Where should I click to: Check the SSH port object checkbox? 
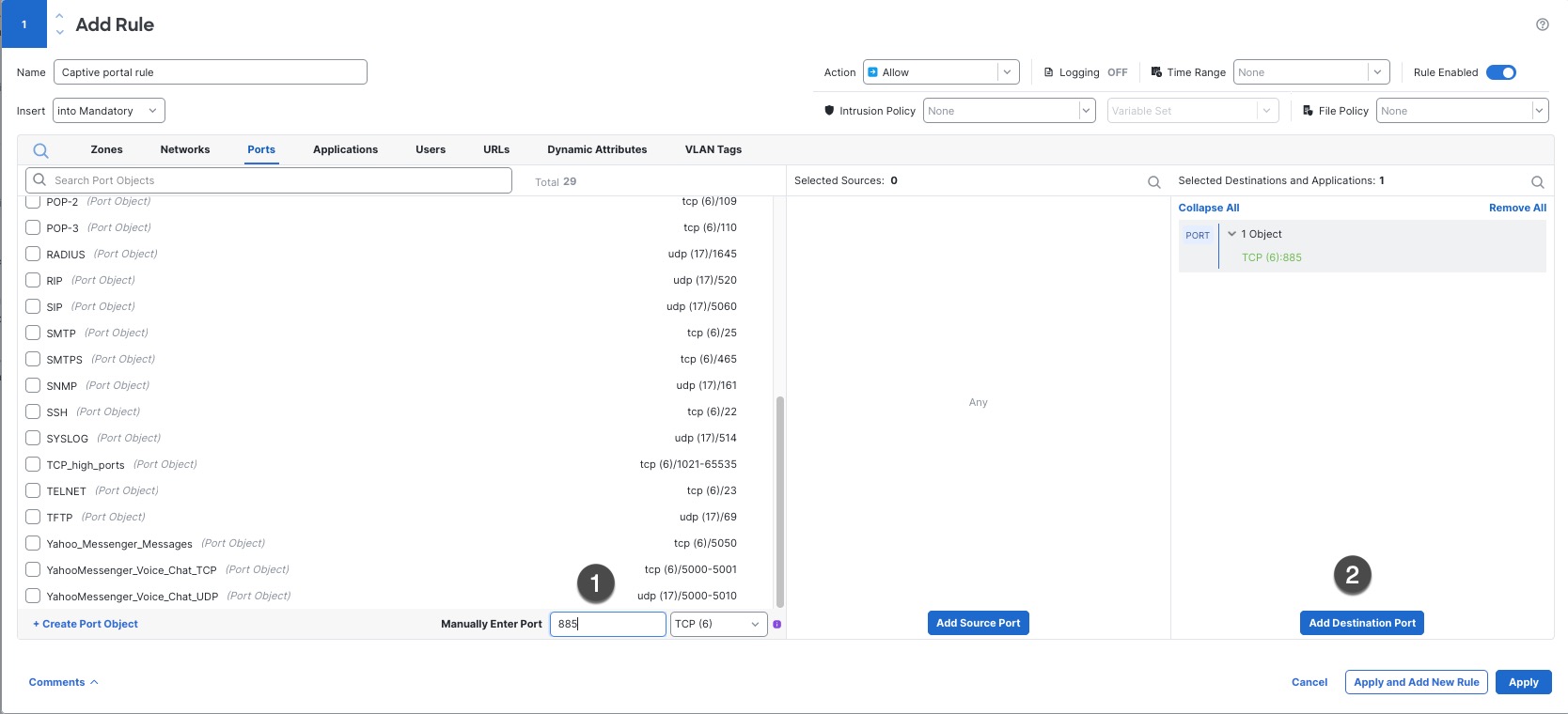click(33, 411)
